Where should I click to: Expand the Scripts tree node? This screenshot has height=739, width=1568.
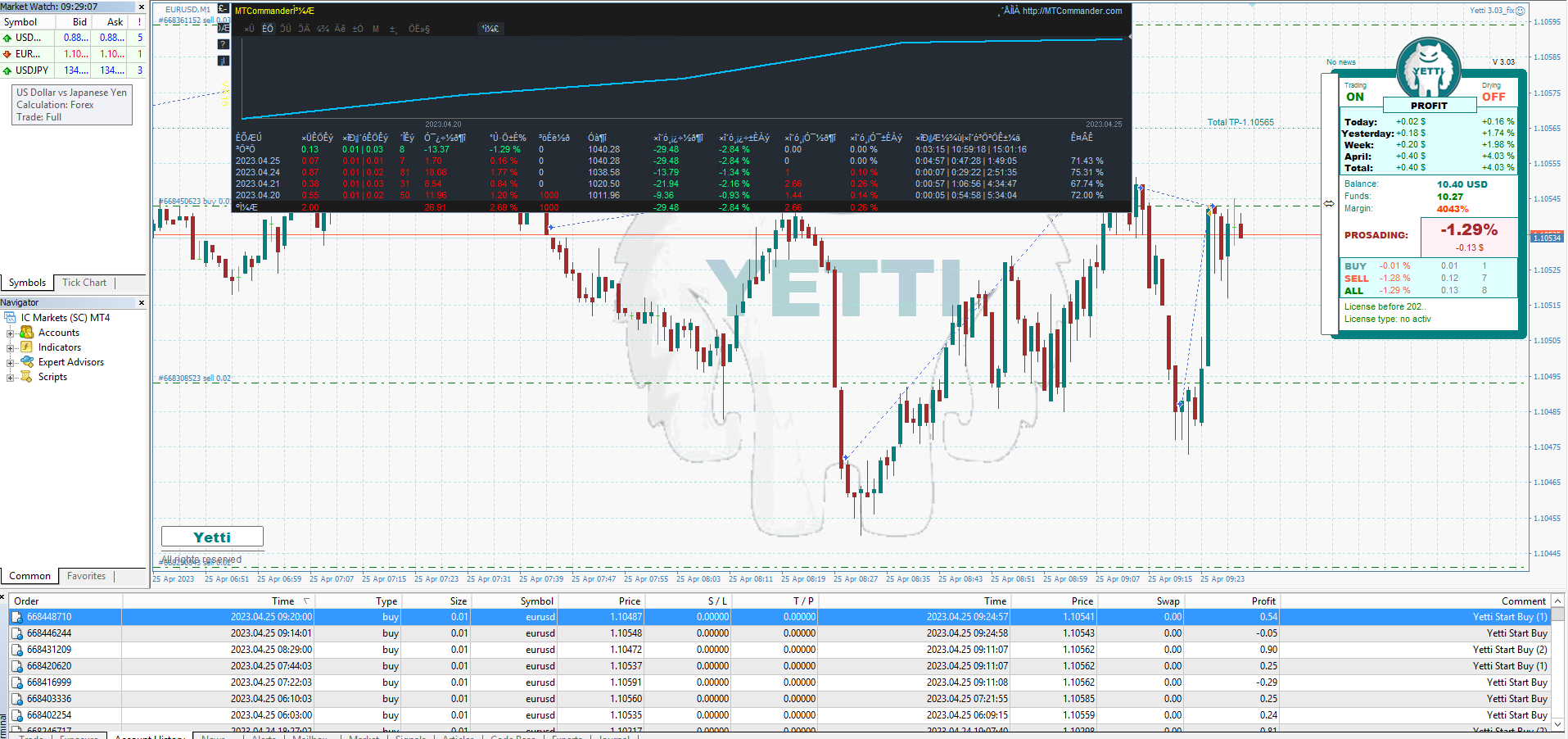[10, 377]
